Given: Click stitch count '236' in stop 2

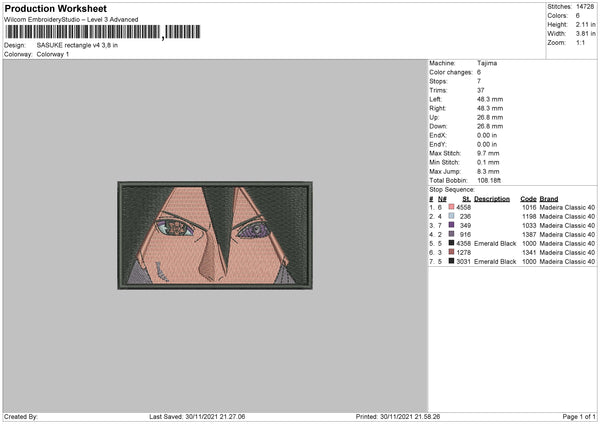Looking at the screenshot, I should point(465,216).
